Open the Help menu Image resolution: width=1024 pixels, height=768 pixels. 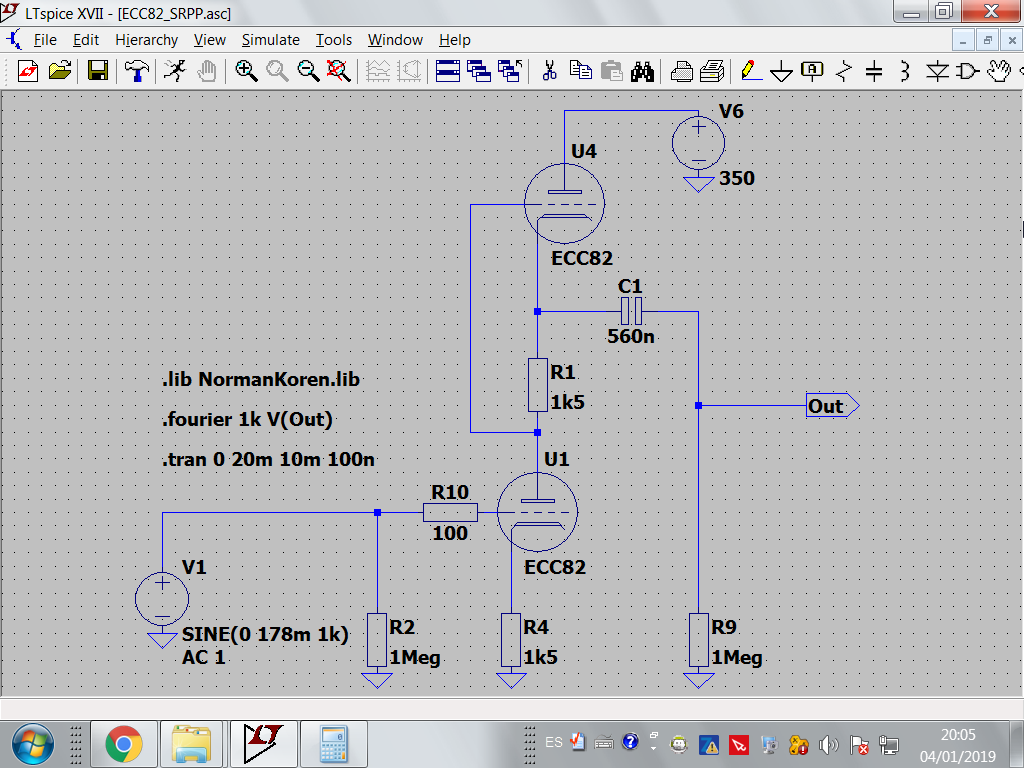(x=455, y=40)
